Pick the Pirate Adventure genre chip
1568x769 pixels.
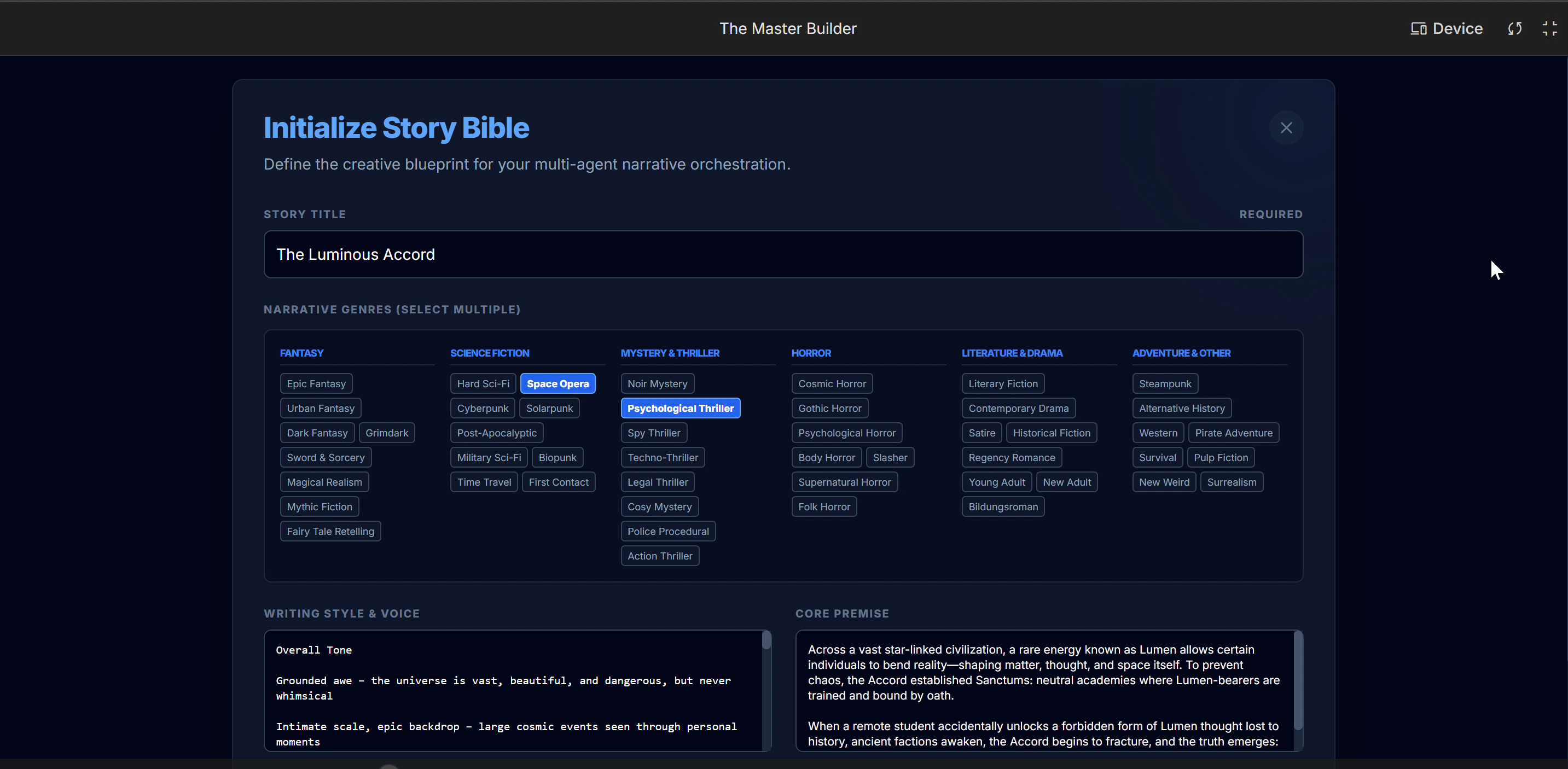(1233, 433)
